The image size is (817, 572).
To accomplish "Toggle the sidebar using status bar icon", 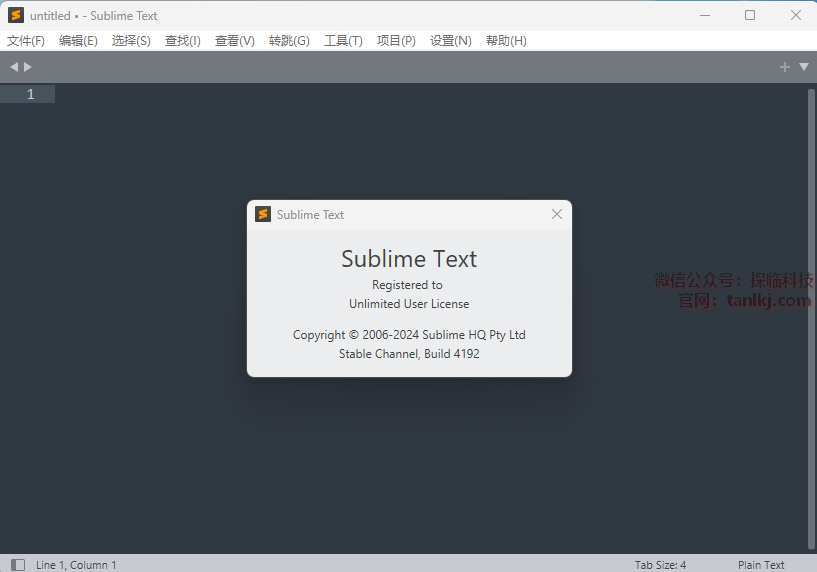I will coord(18,565).
